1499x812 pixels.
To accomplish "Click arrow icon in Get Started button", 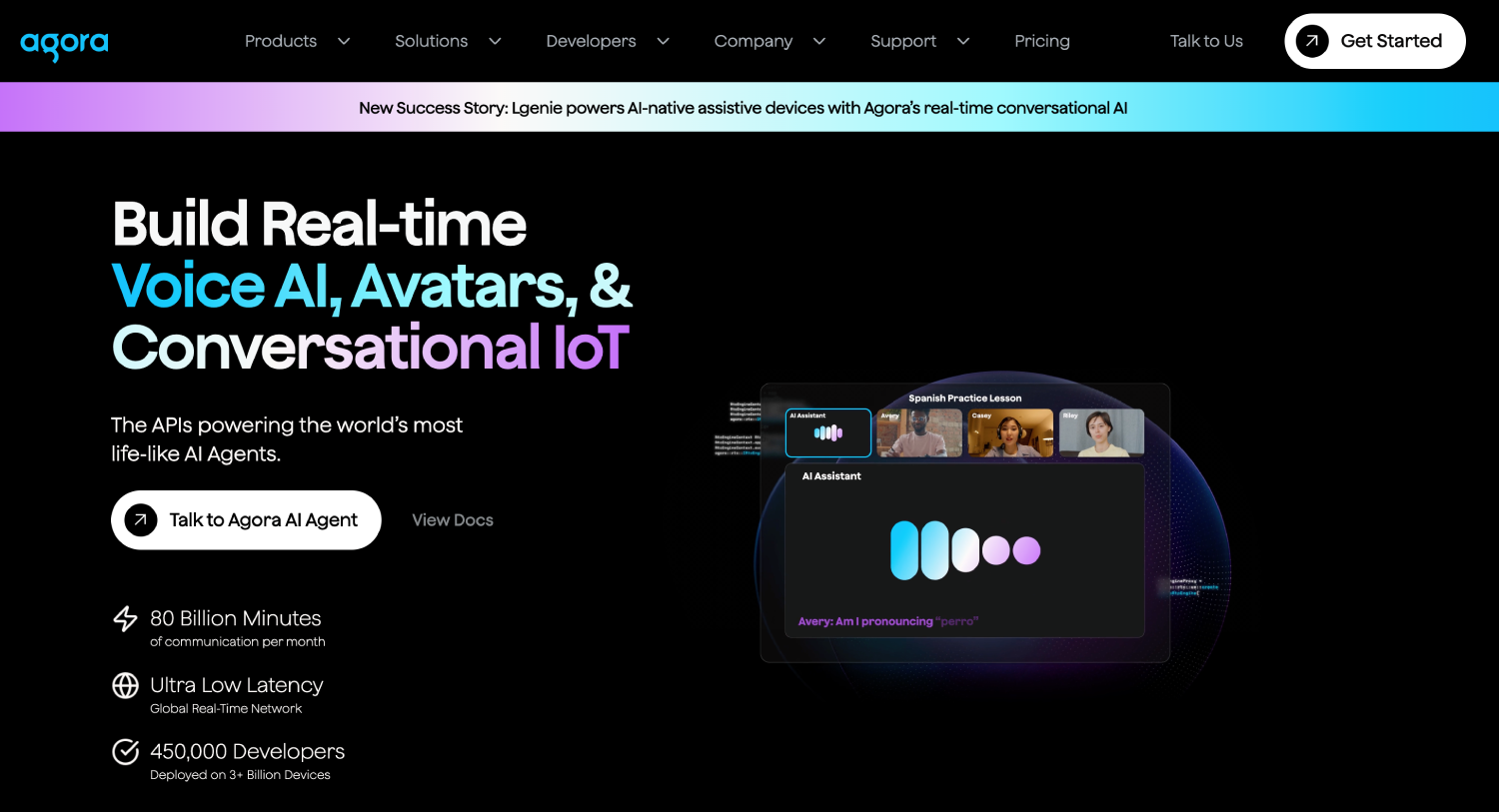I will [1312, 41].
